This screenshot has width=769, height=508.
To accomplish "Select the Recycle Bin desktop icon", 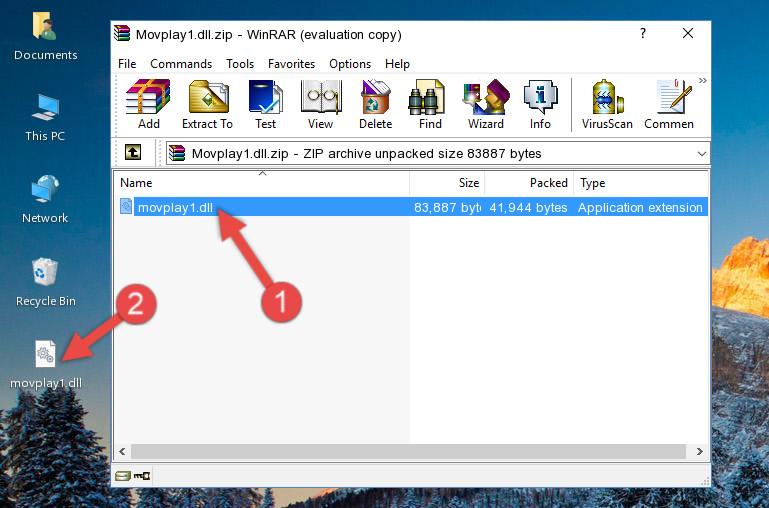I will 46,282.
